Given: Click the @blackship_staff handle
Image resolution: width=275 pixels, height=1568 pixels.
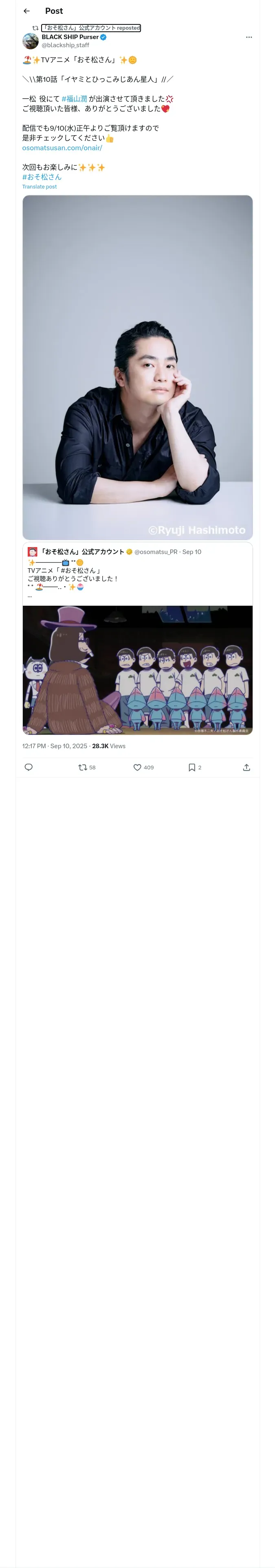Looking at the screenshot, I should tap(65, 45).
